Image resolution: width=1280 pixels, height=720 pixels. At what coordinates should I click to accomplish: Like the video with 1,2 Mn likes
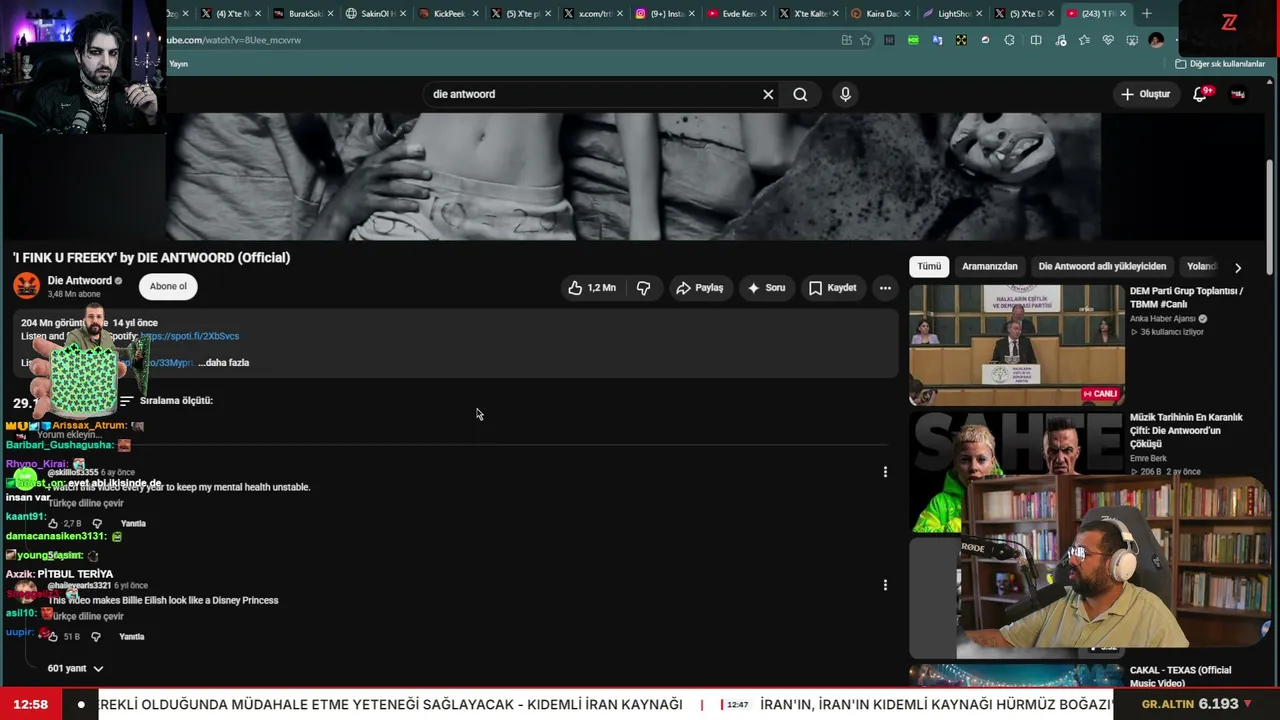point(593,288)
